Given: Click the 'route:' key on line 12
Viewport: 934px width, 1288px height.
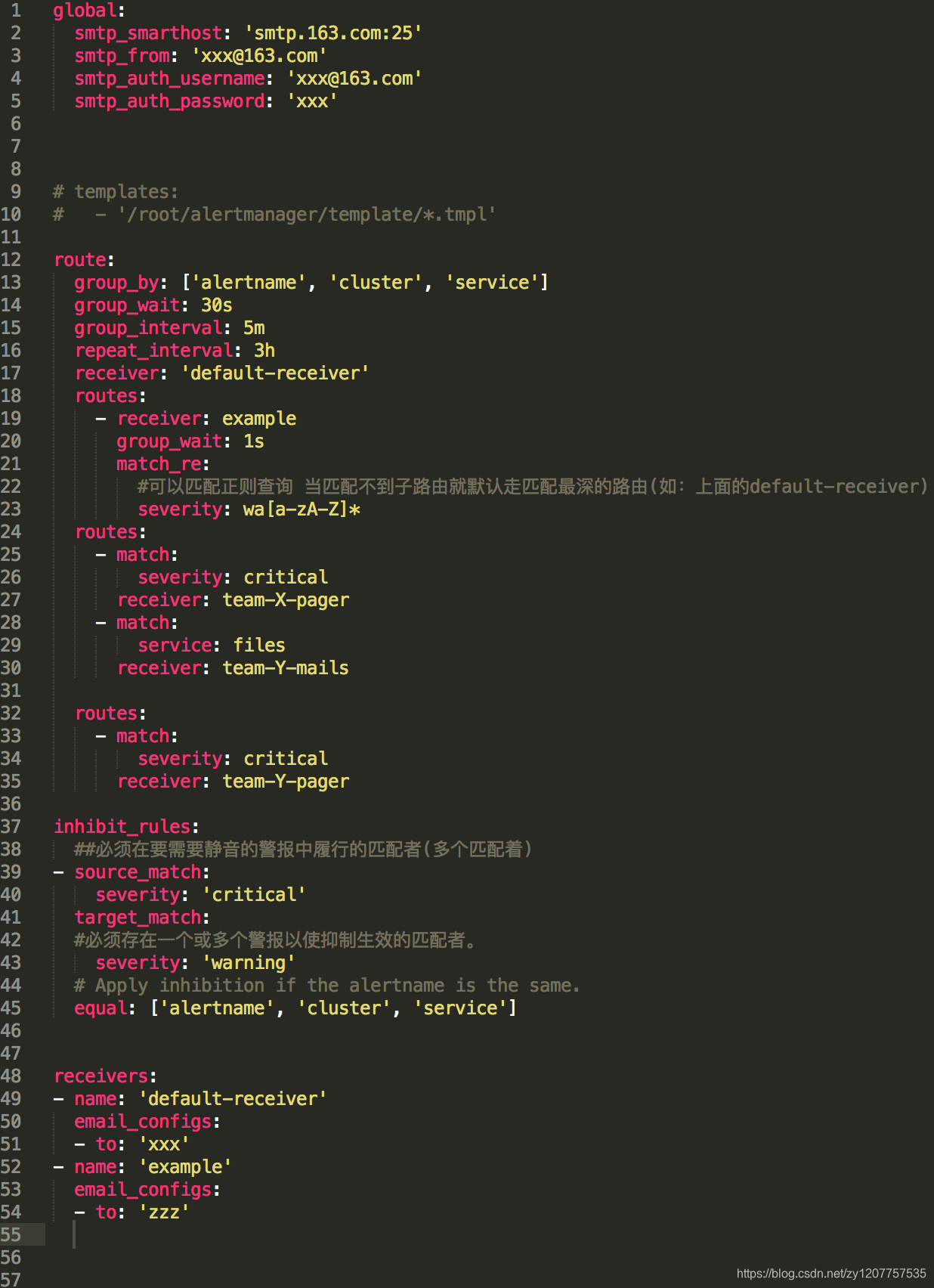Looking at the screenshot, I should pyautogui.click(x=84, y=260).
